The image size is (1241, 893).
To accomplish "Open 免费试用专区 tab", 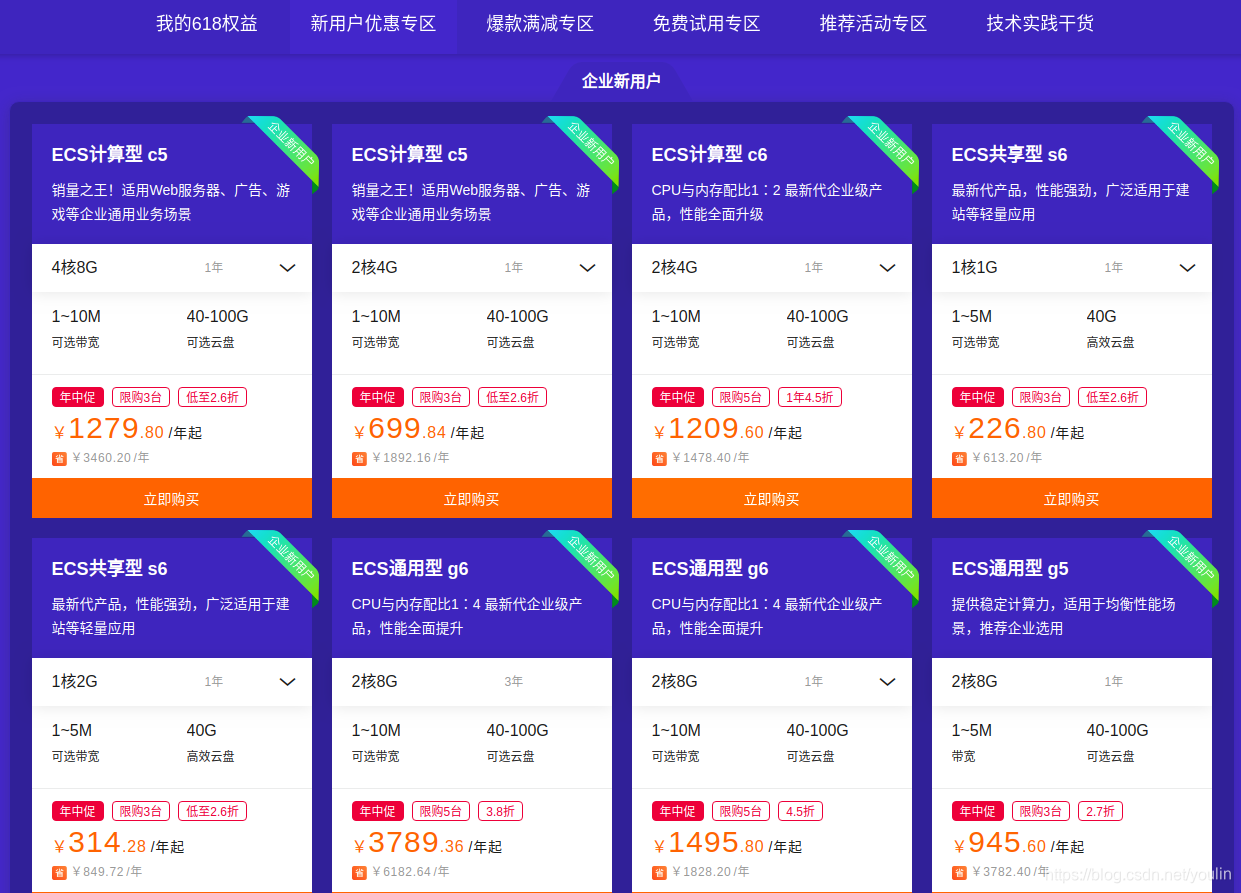I will click(706, 23).
